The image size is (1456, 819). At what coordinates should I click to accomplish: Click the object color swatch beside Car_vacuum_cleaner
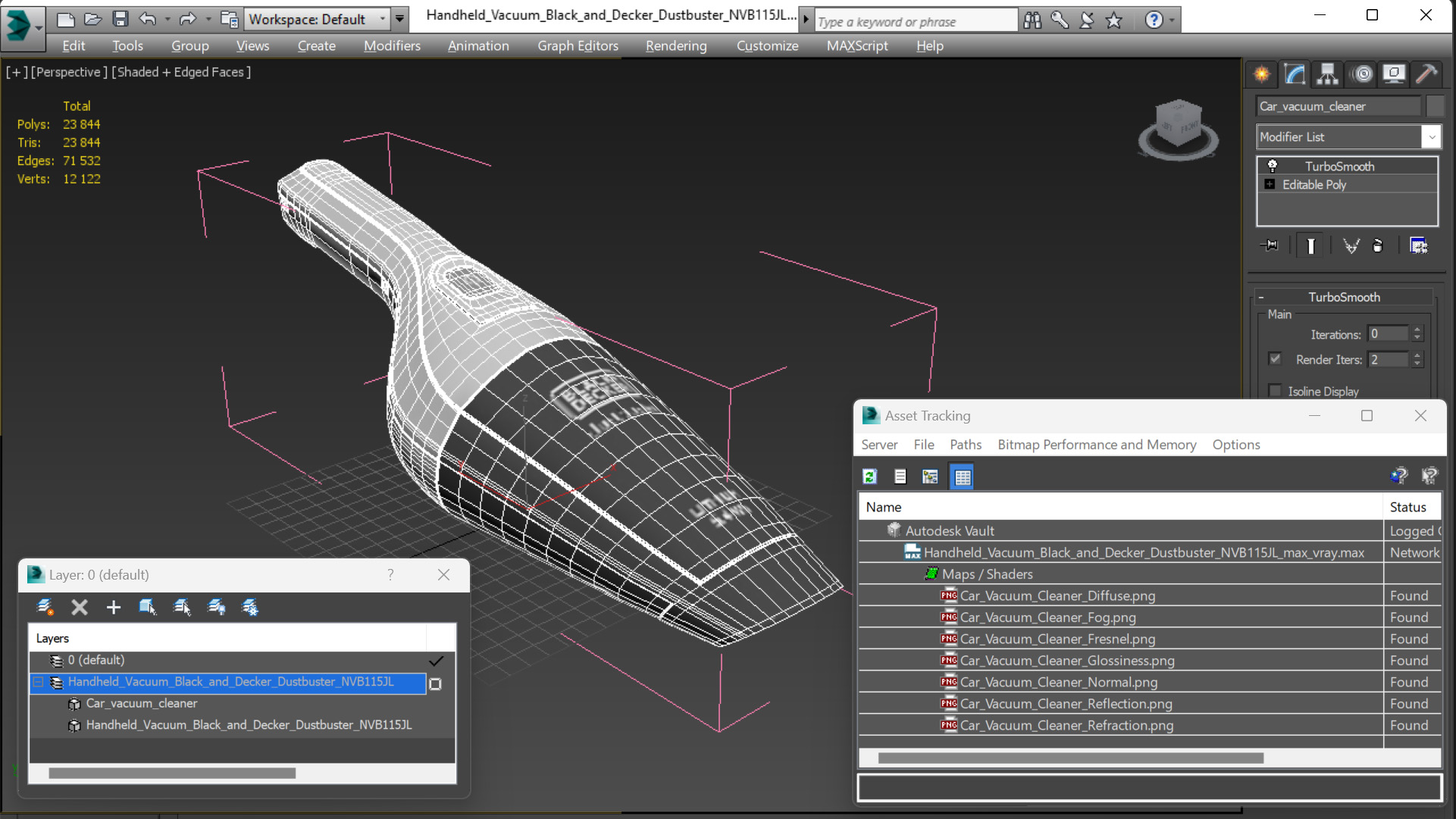tap(1434, 106)
